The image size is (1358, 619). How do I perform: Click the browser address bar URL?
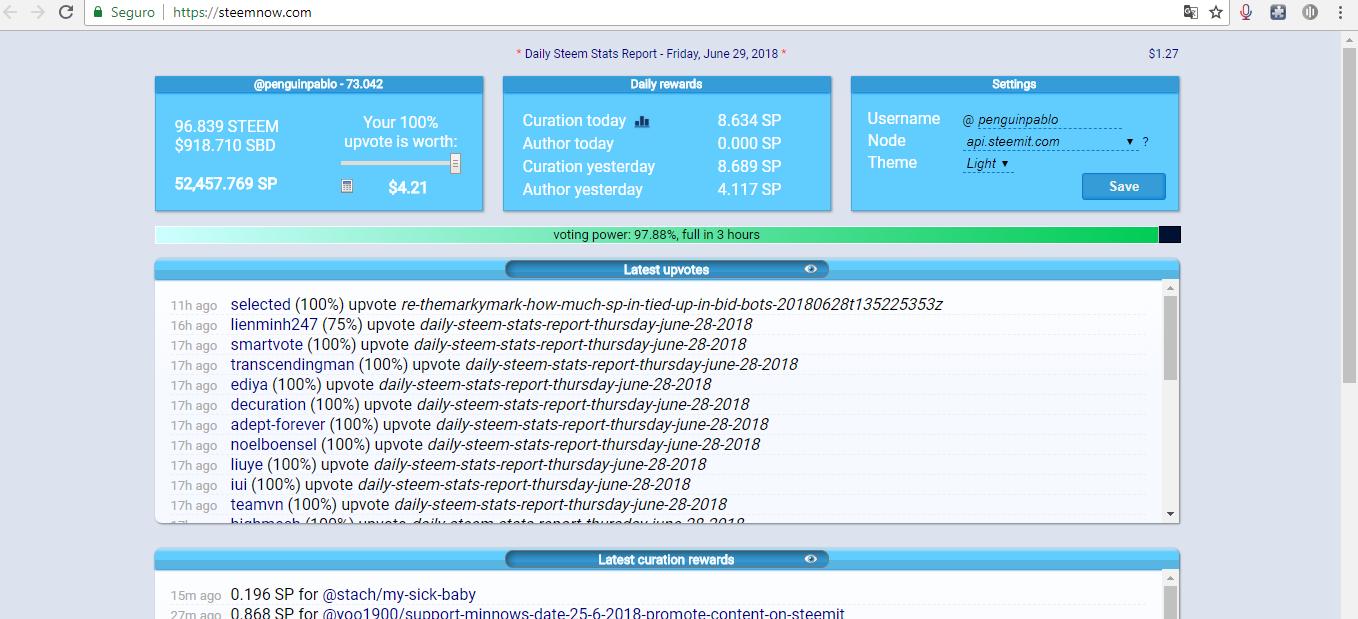pyautogui.click(x=242, y=13)
